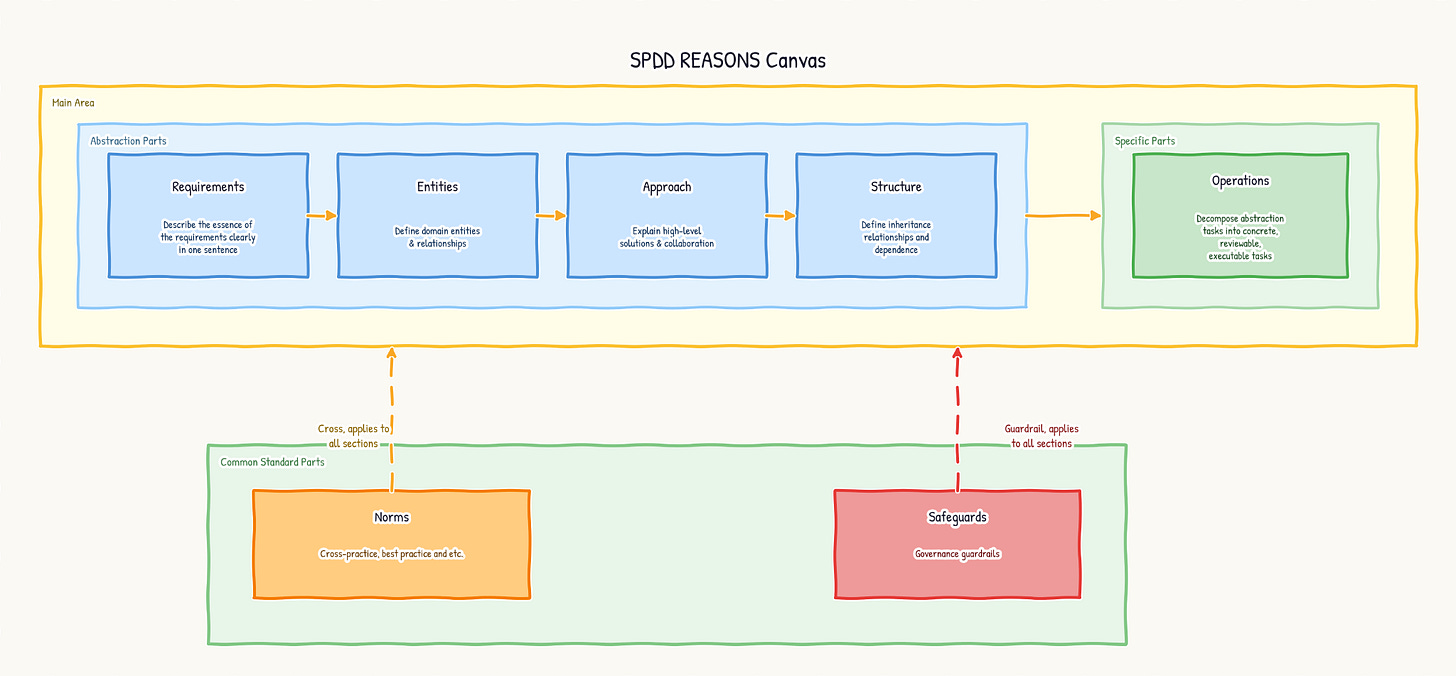
Task: Click 'Cross, applies to all sections' label
Action: click(353, 435)
